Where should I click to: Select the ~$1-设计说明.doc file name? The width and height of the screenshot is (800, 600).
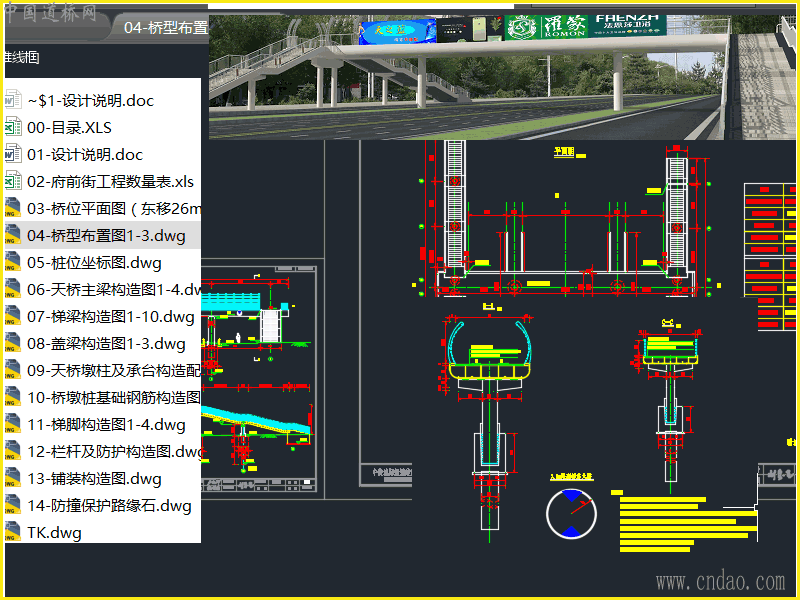point(90,101)
